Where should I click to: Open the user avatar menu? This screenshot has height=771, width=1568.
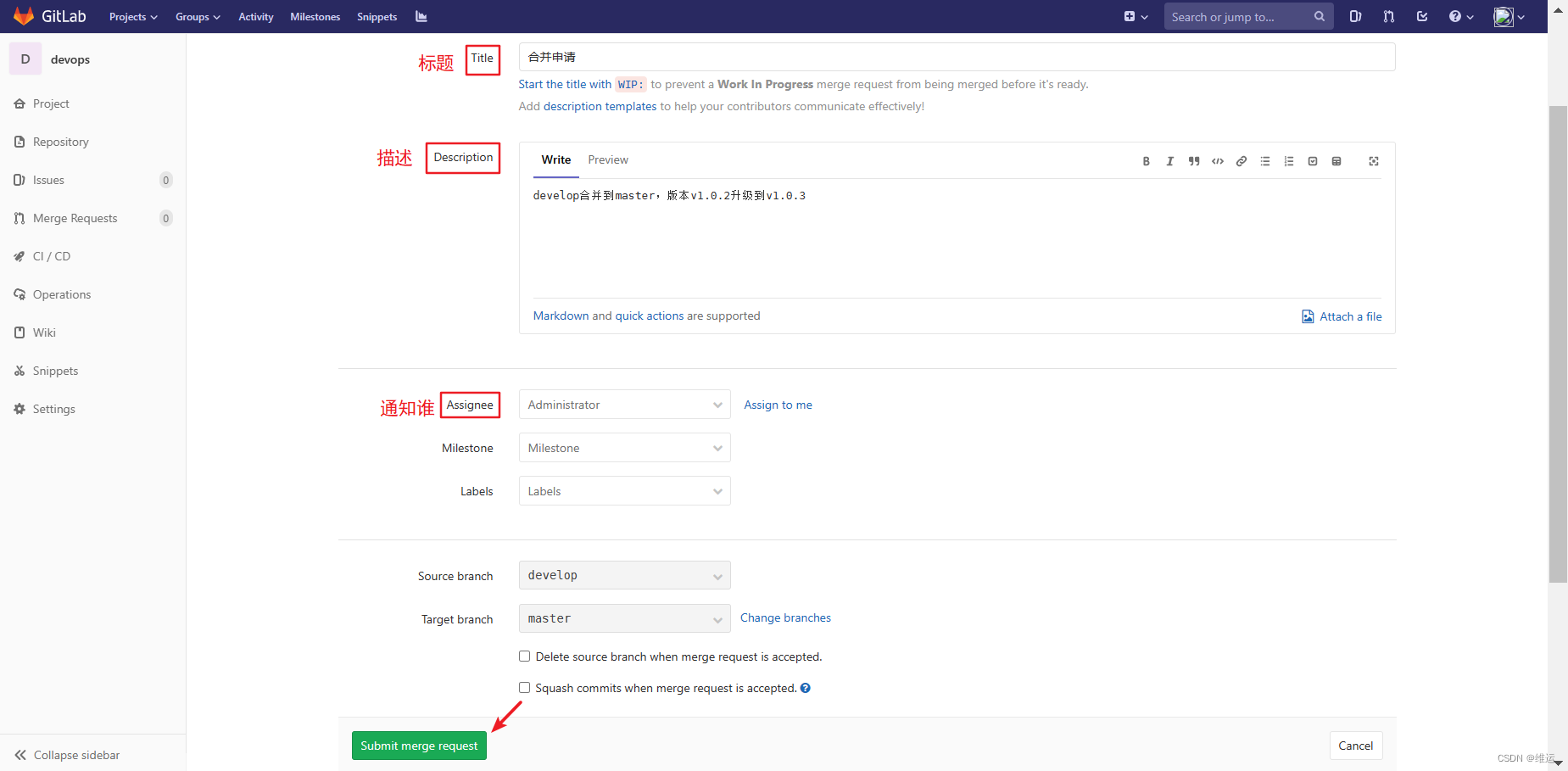coord(1509,16)
